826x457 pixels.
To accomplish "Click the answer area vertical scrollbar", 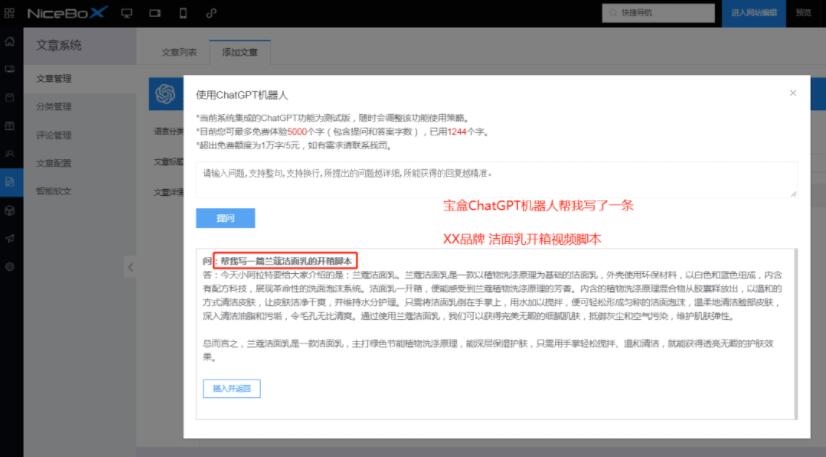I will (795, 334).
